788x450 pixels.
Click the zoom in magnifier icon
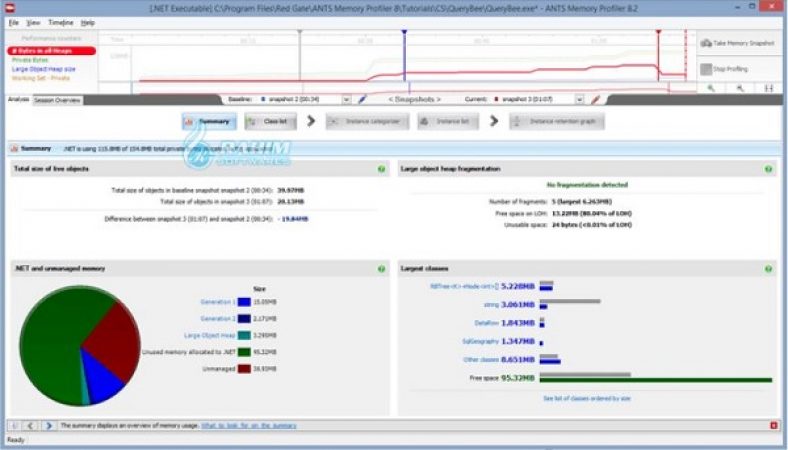point(711,88)
